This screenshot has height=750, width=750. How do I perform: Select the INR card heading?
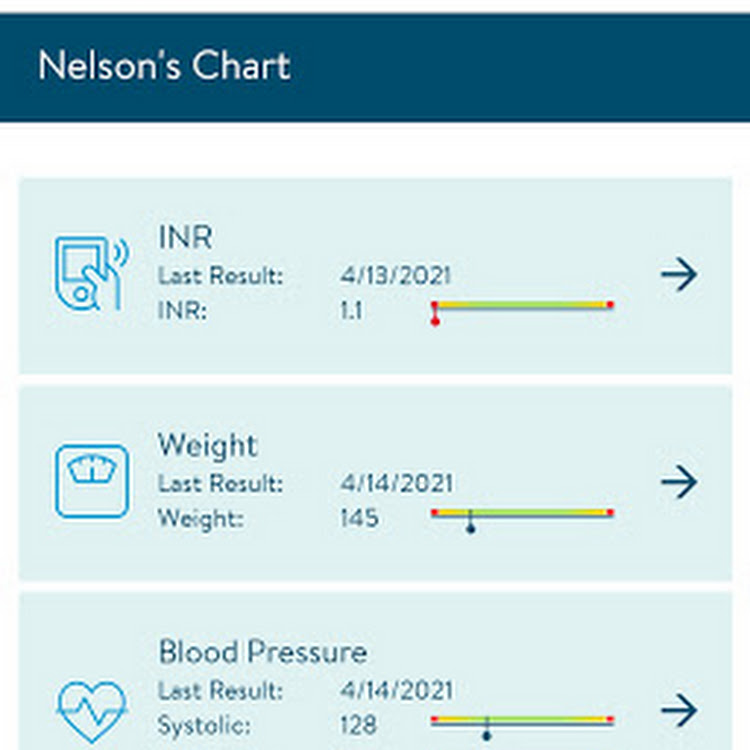coord(185,237)
